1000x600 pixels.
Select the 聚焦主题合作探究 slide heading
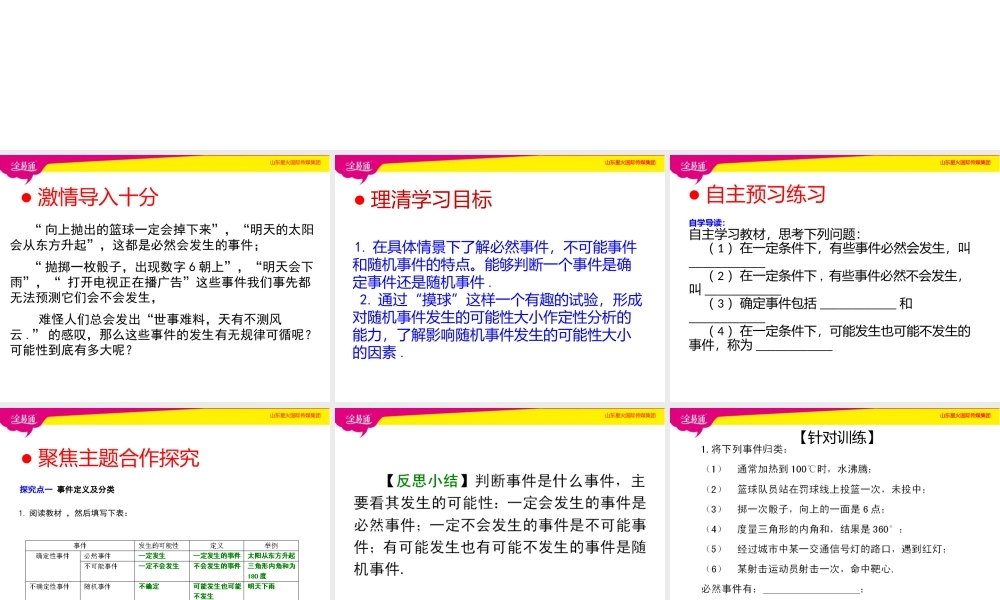coord(118,458)
